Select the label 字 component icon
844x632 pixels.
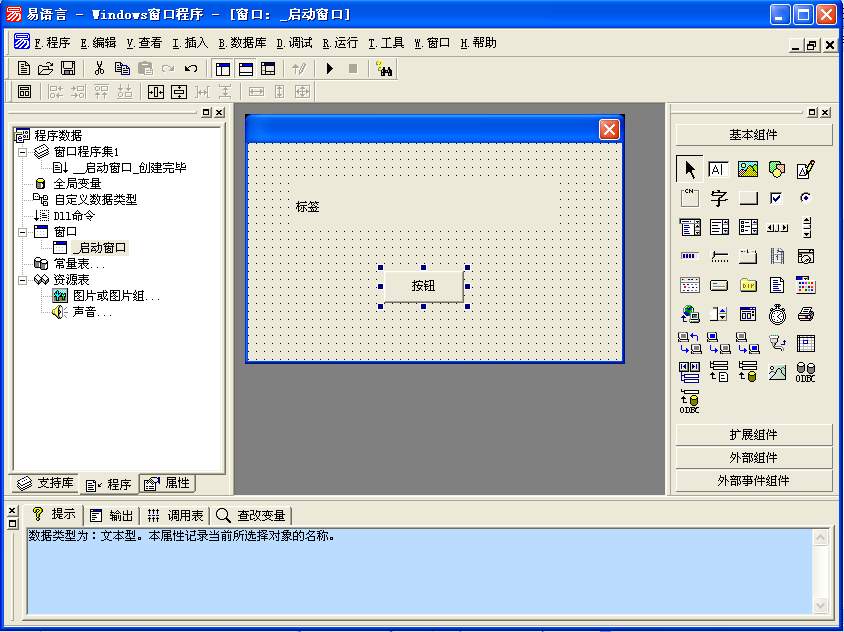[x=719, y=198]
